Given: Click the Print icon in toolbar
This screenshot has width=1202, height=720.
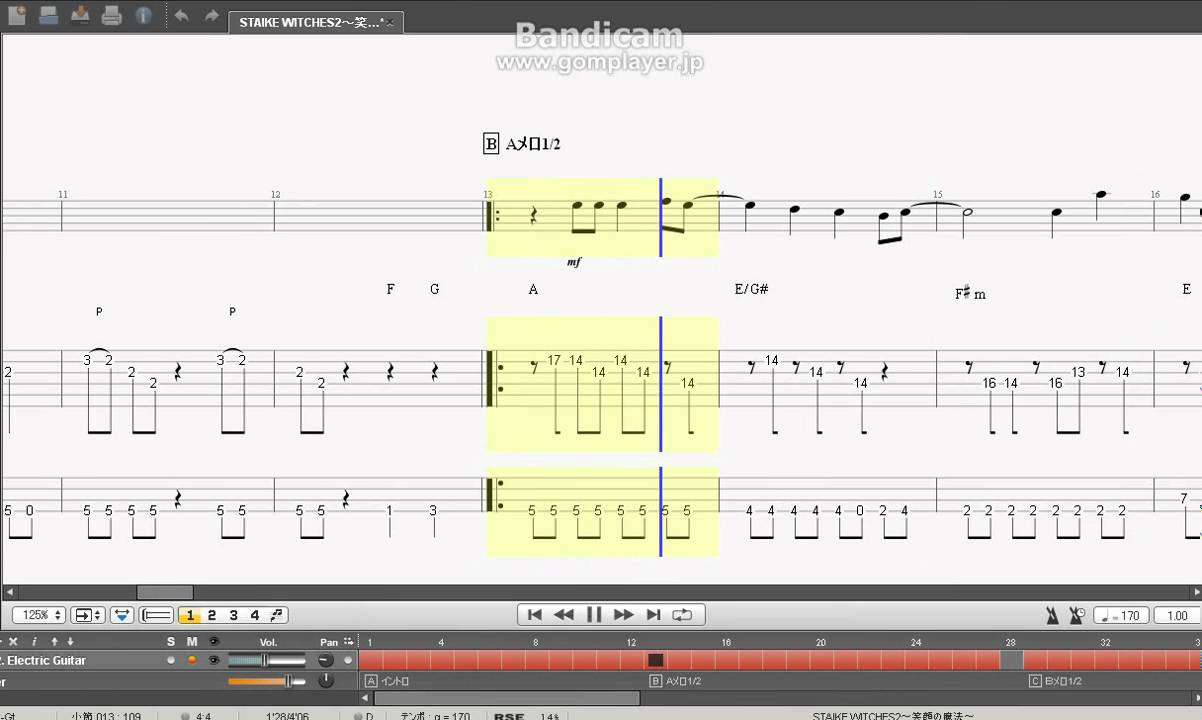Looking at the screenshot, I should point(112,15).
